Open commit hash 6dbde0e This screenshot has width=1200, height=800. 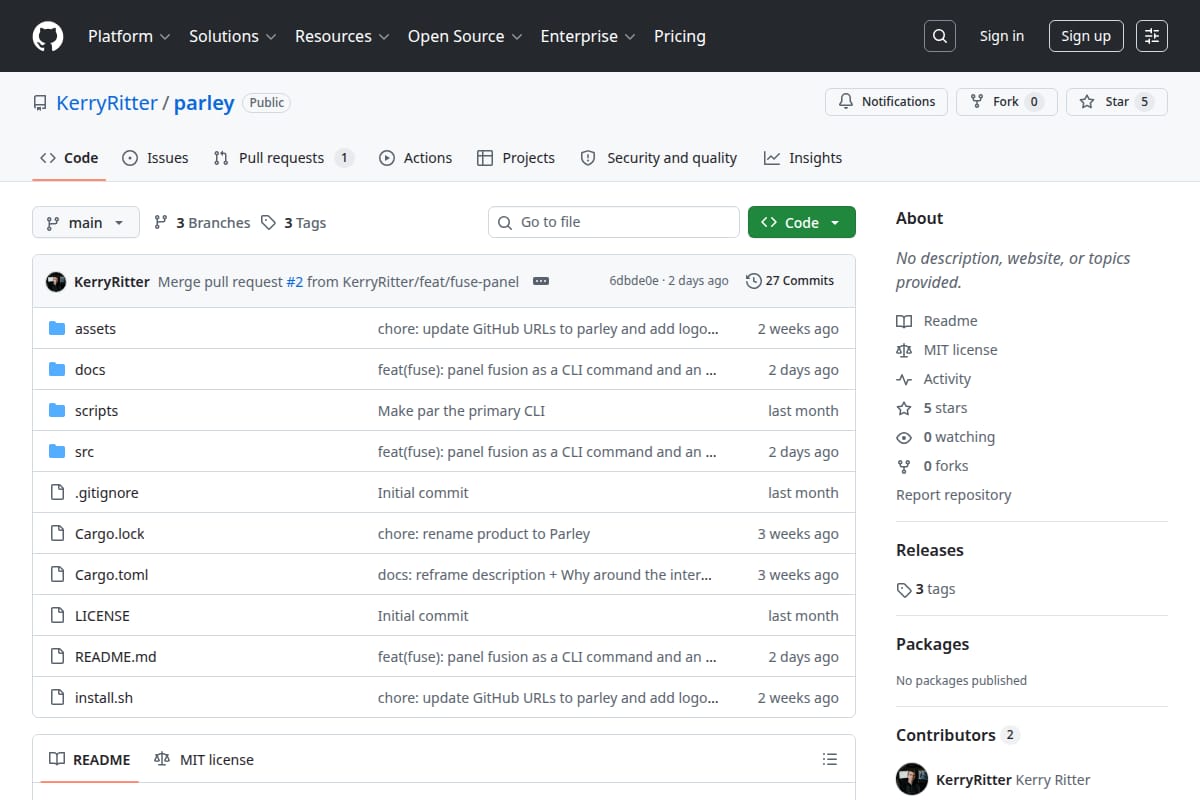coord(634,281)
